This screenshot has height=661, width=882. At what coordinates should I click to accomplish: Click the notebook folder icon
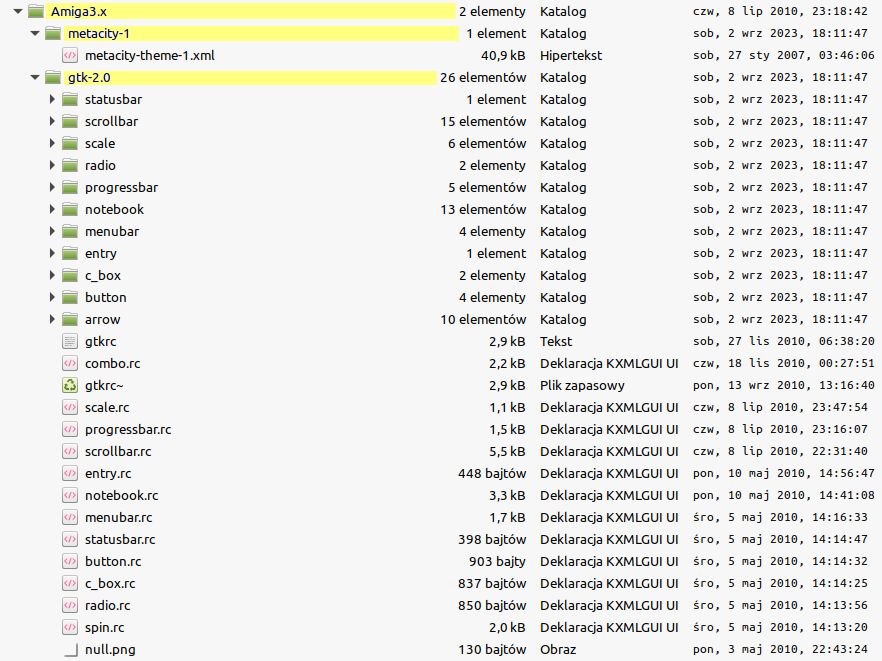pos(70,209)
